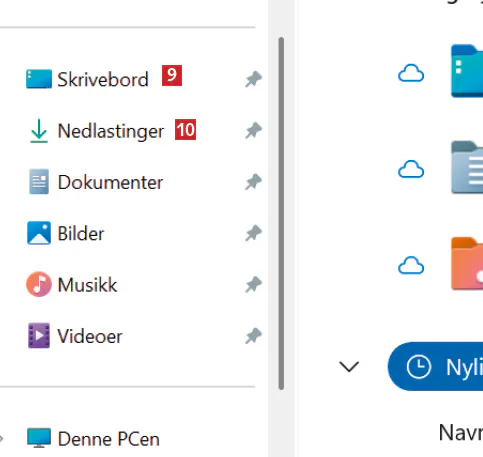The image size is (483, 457).
Task: Sort by the Navn column header
Action: point(461,433)
